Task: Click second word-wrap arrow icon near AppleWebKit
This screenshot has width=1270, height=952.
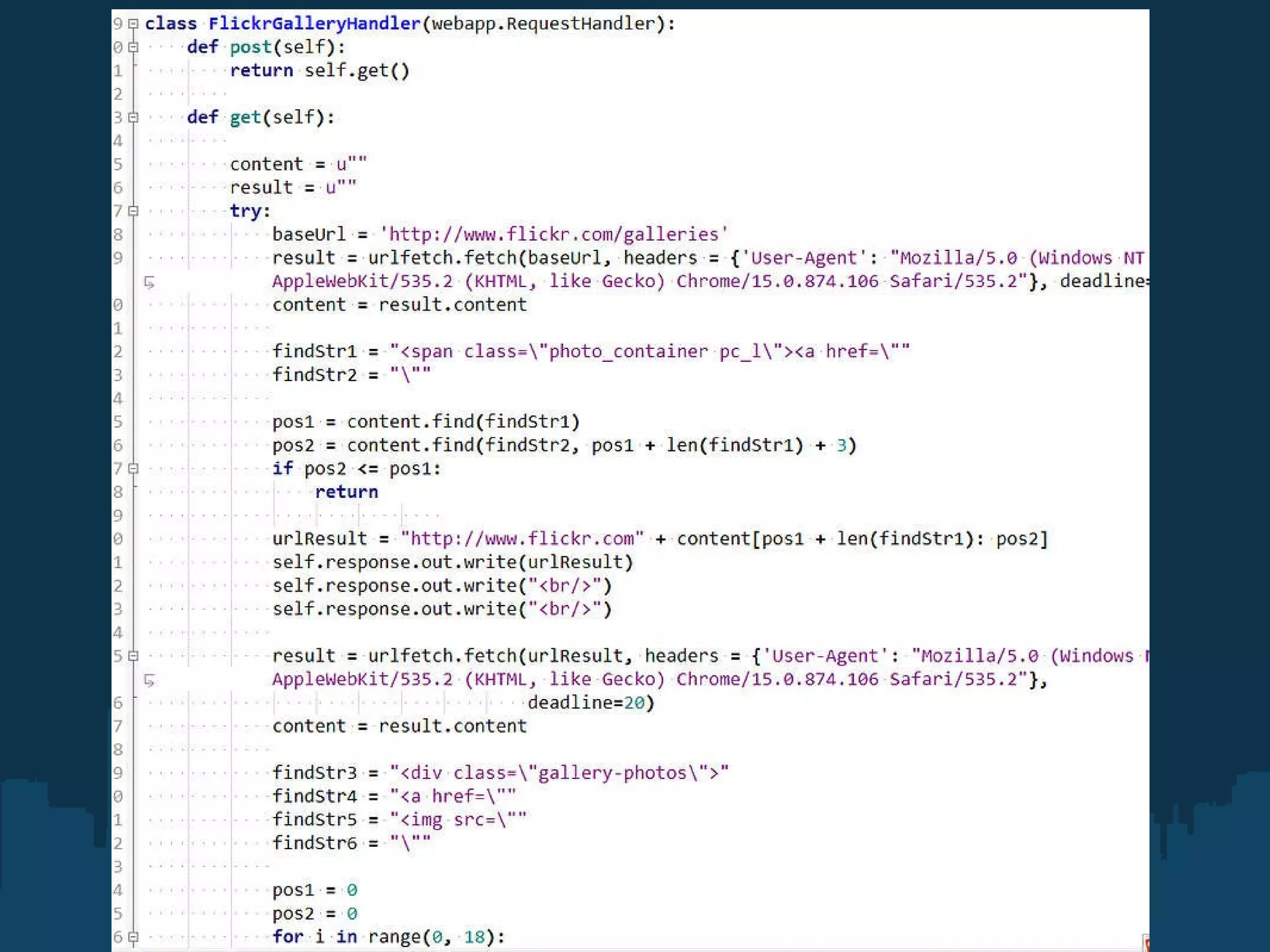Action: [149, 681]
